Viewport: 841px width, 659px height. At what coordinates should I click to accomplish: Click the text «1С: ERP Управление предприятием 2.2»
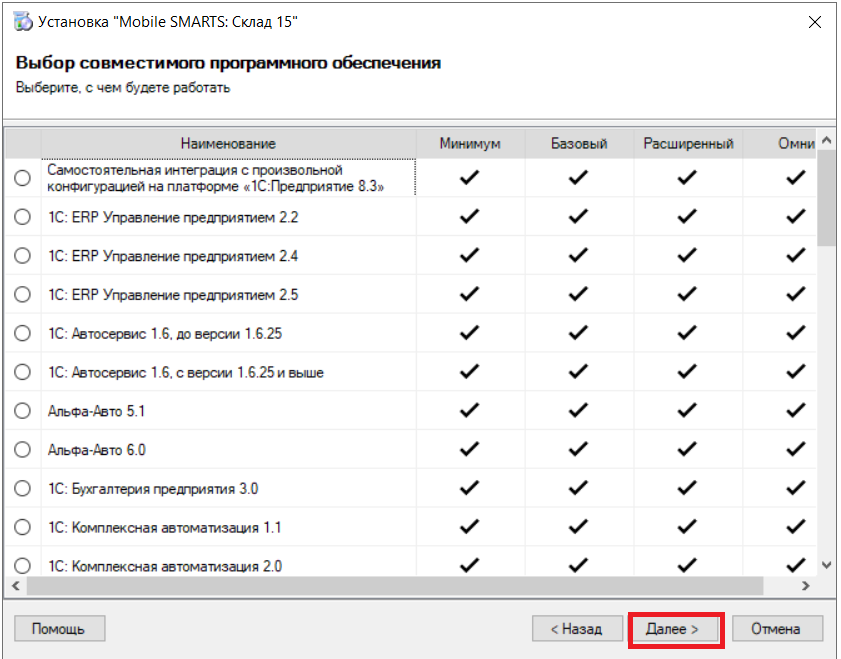coord(173,217)
